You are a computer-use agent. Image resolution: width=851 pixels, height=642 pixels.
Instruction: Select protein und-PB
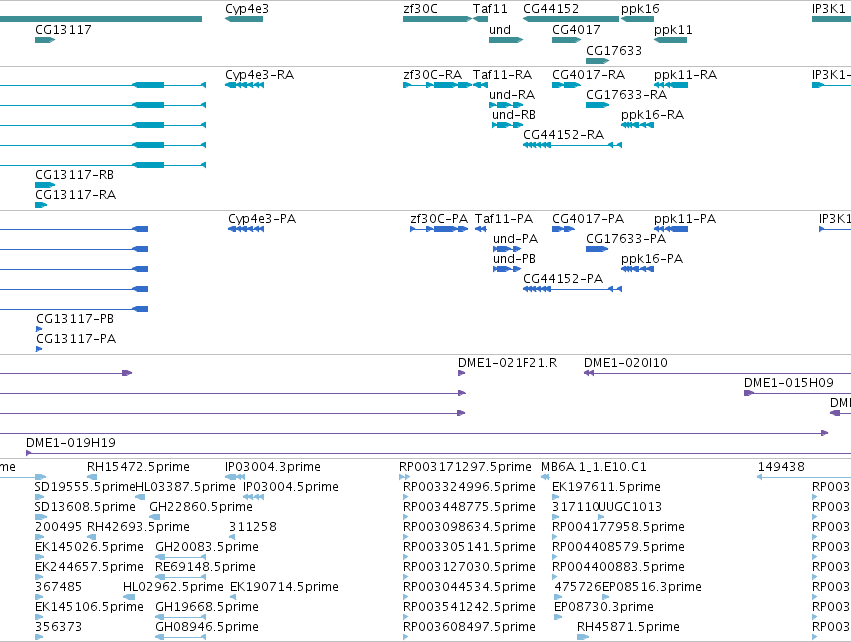507,269
